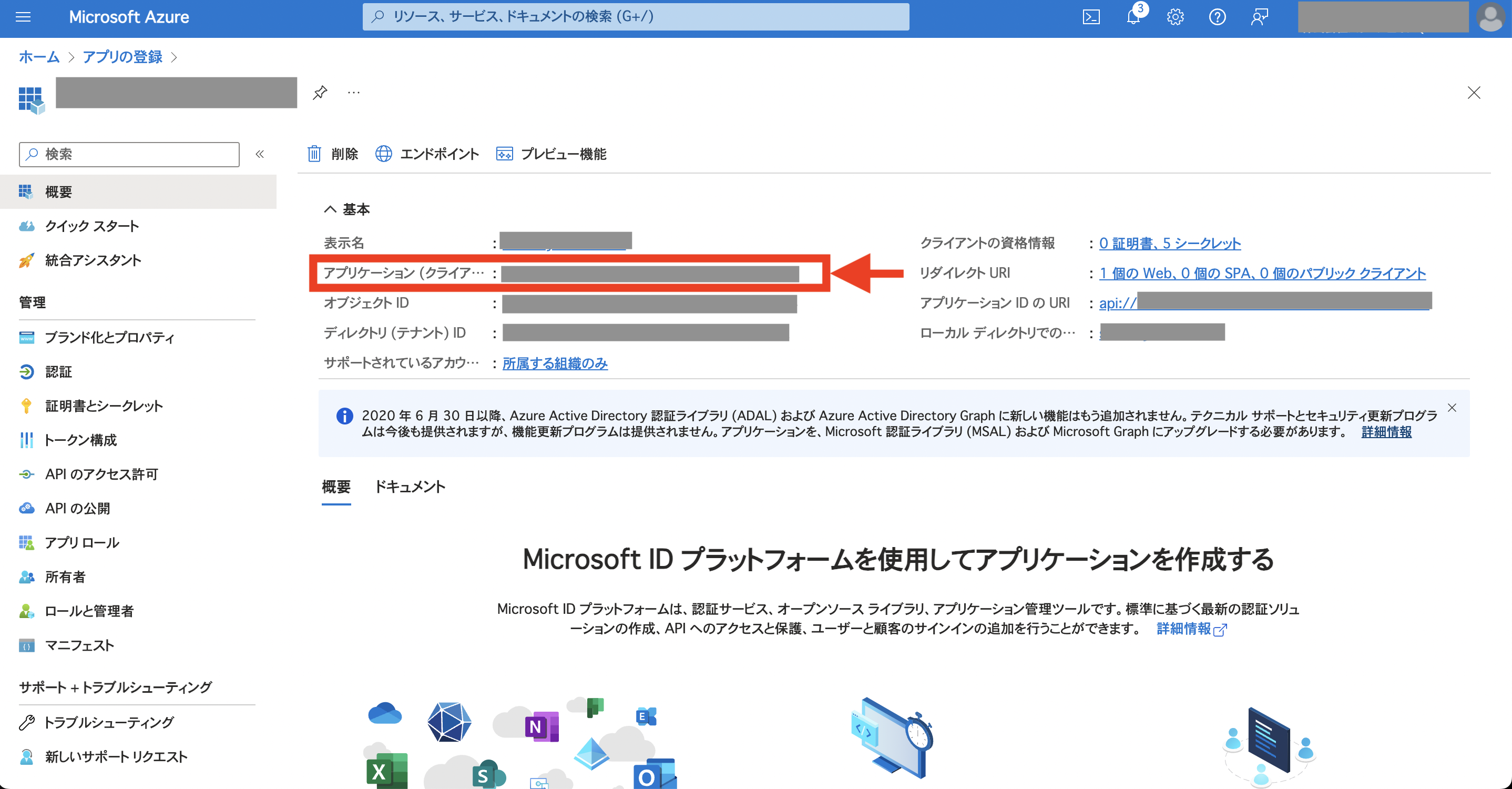Image resolution: width=1512 pixels, height=789 pixels.
Task: Go to ホーム breadcrumb
Action: (39, 57)
